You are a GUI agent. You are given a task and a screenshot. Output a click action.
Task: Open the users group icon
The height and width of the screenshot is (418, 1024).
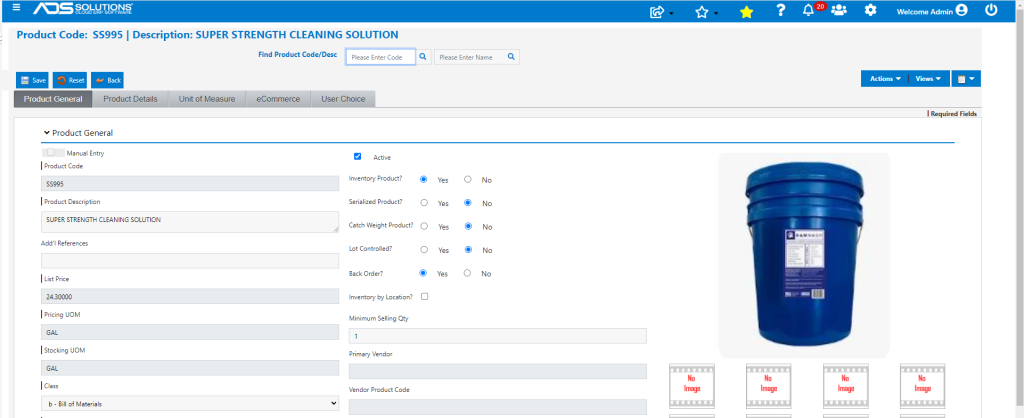(839, 10)
